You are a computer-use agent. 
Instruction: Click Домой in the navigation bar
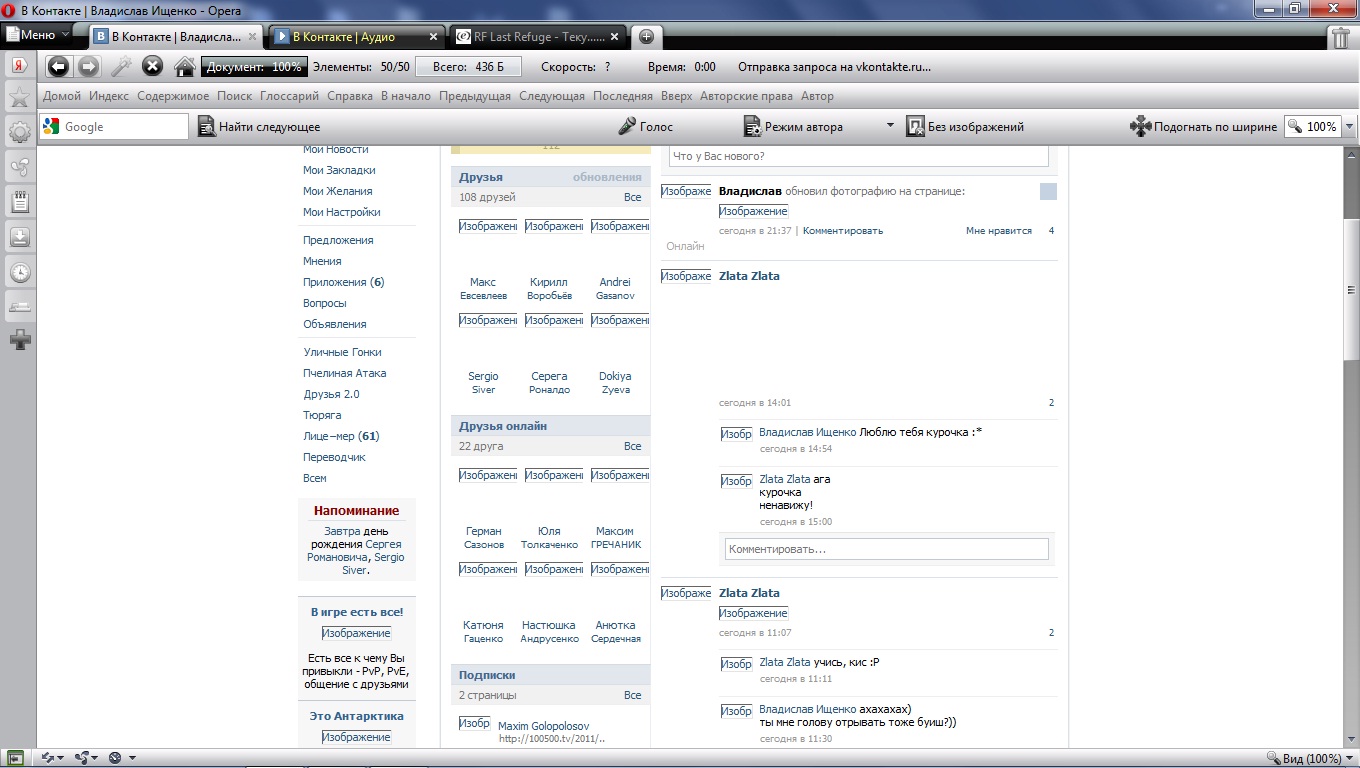[62, 96]
